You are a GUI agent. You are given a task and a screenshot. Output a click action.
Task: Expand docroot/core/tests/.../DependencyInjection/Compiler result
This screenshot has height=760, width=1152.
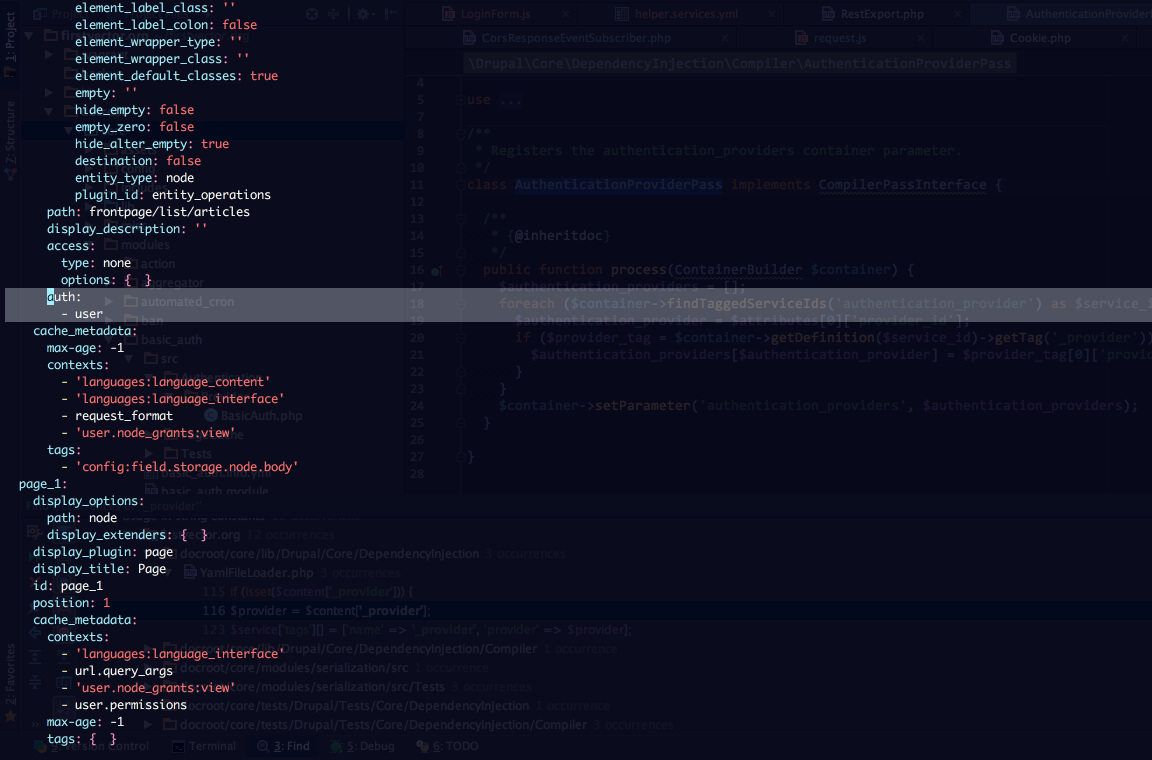point(148,725)
